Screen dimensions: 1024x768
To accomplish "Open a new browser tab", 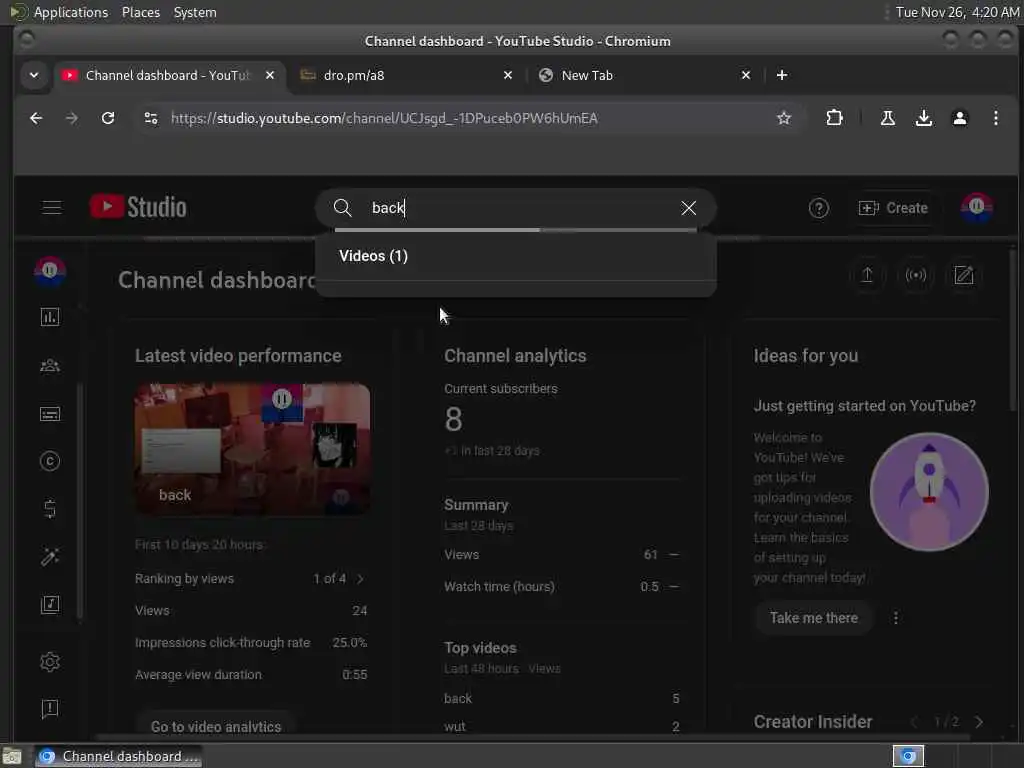I will click(x=781, y=76).
